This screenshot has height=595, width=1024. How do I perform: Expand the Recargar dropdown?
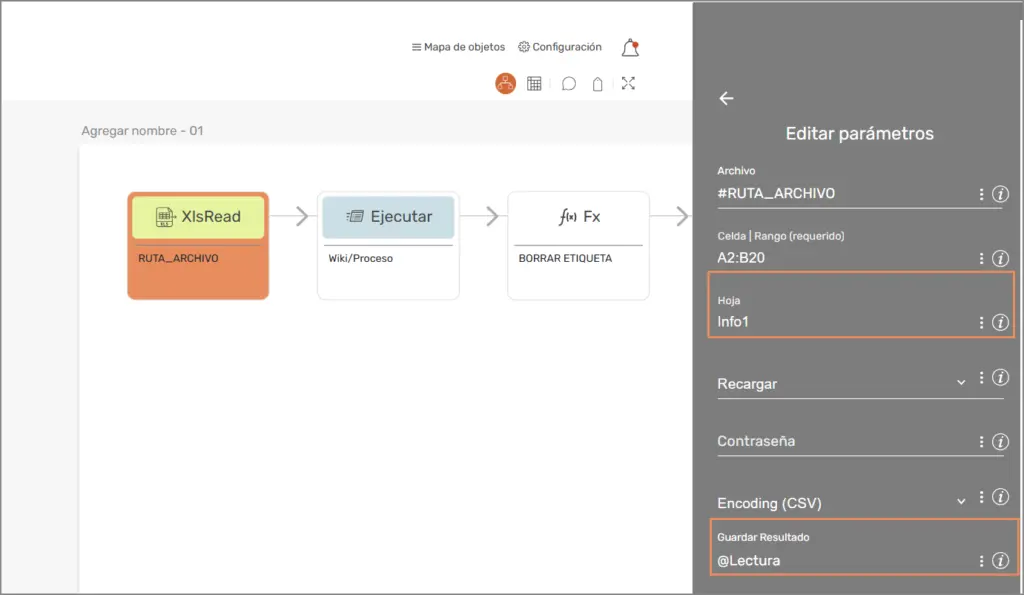961,383
